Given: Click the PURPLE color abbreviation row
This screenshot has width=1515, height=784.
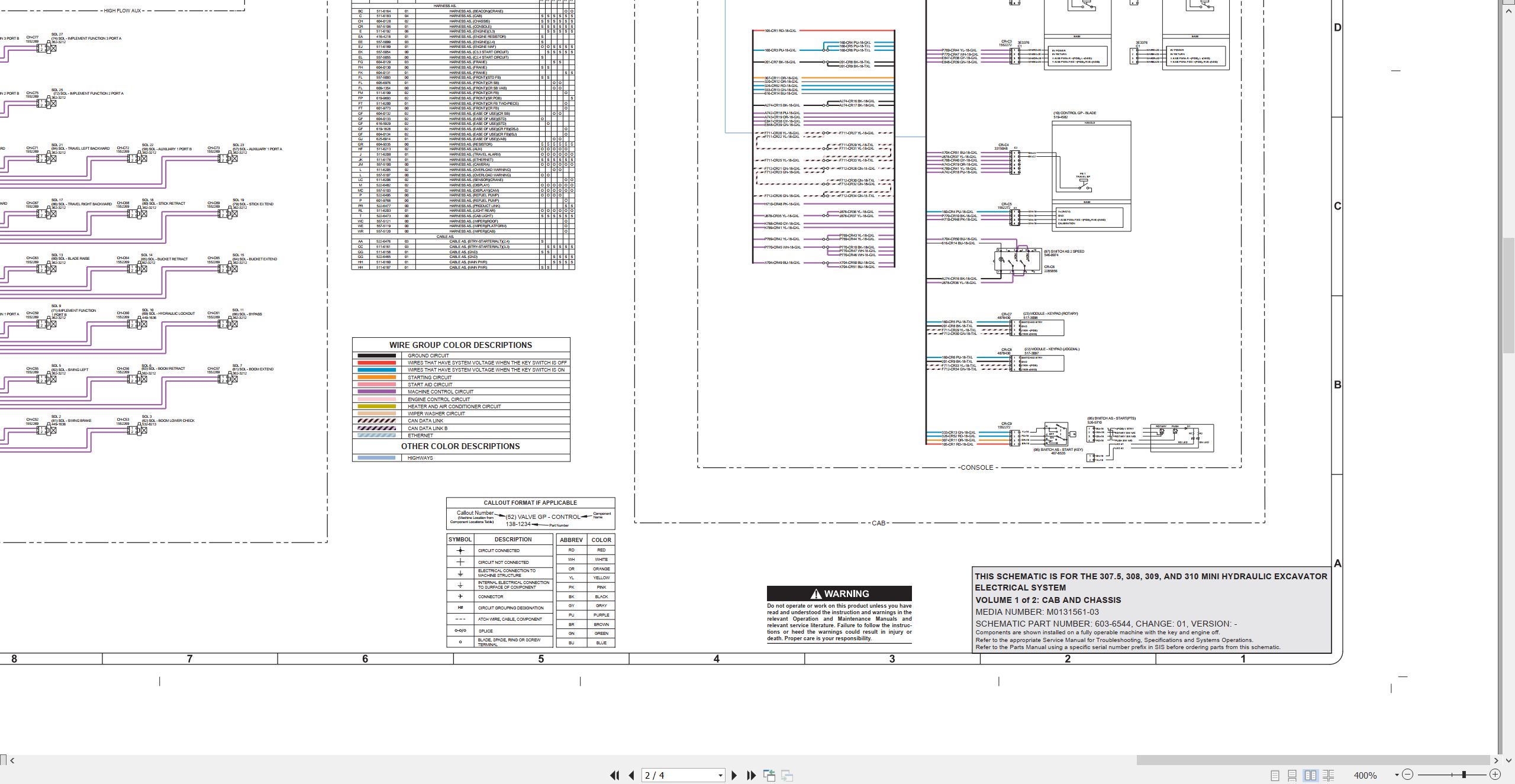Looking at the screenshot, I should pyautogui.click(x=585, y=615).
